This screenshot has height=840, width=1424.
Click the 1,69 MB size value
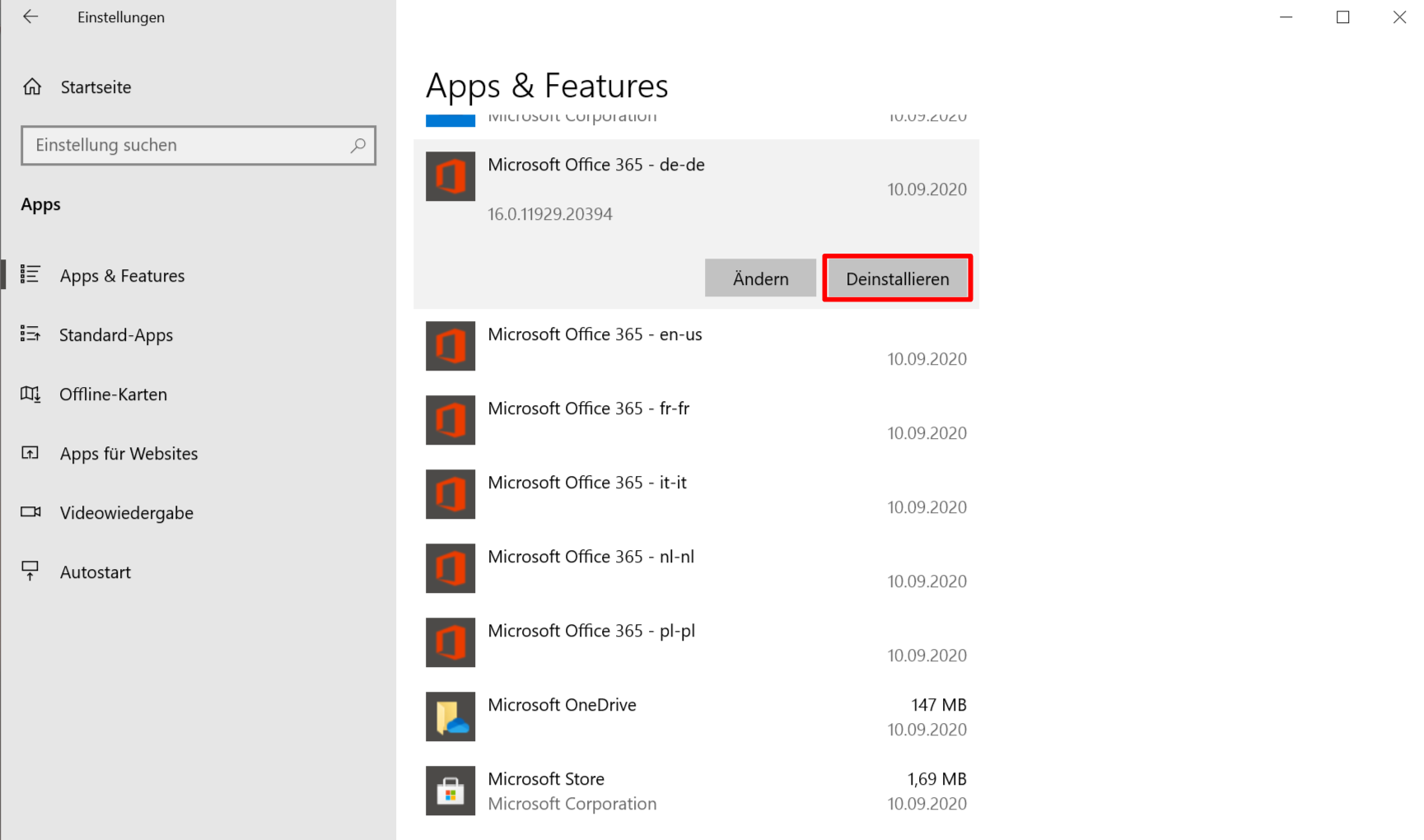[937, 779]
